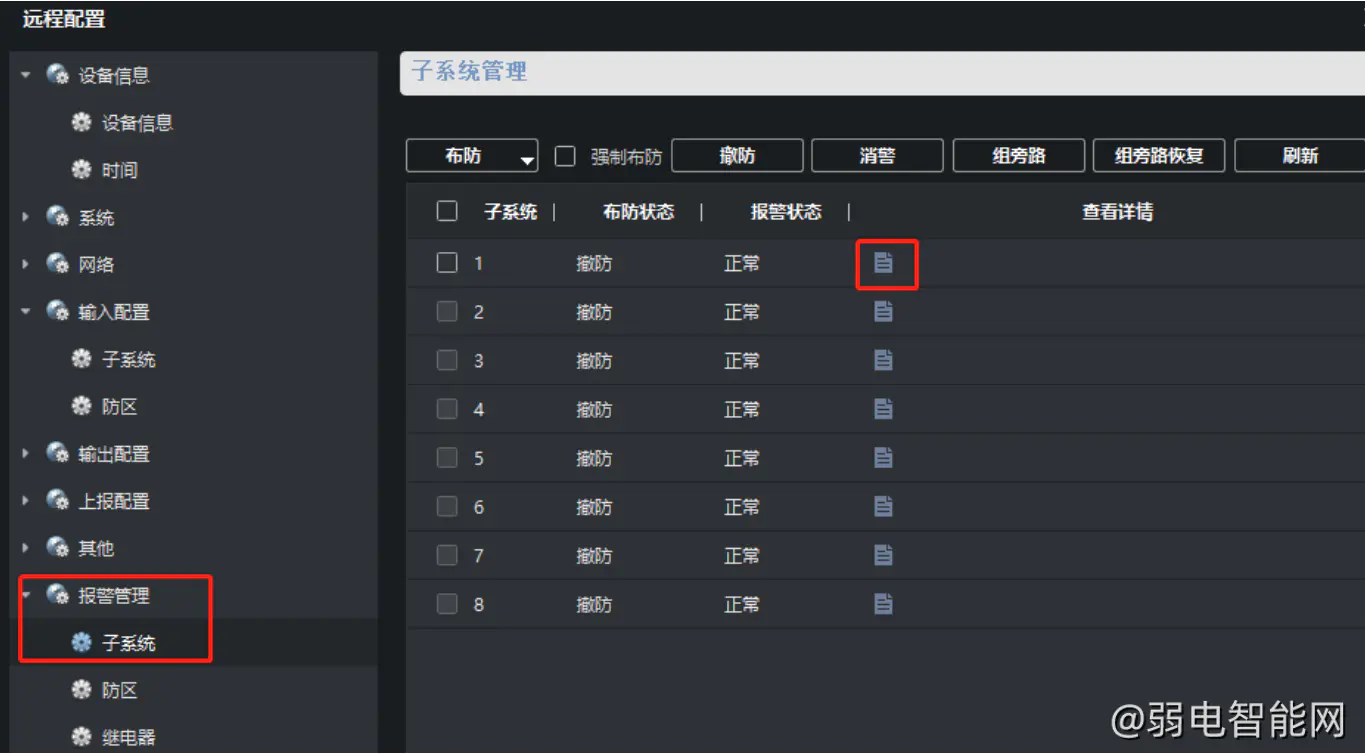Screen dimensions: 1365x754
Task: Check the box for subsystem 7
Action: click(447, 555)
